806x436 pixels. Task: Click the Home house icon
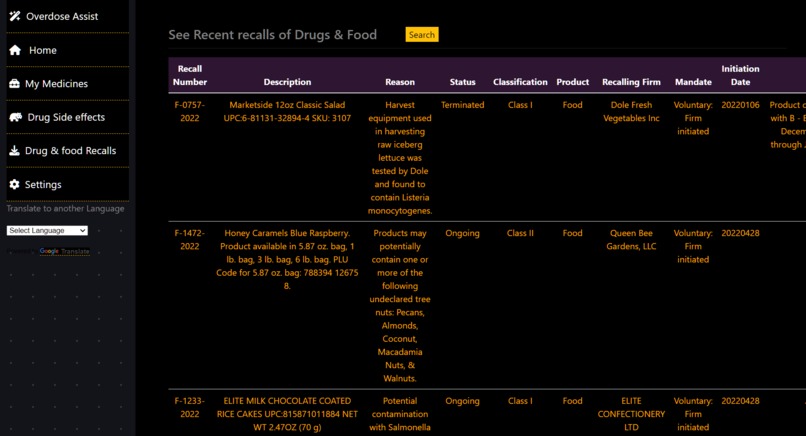pos(15,50)
